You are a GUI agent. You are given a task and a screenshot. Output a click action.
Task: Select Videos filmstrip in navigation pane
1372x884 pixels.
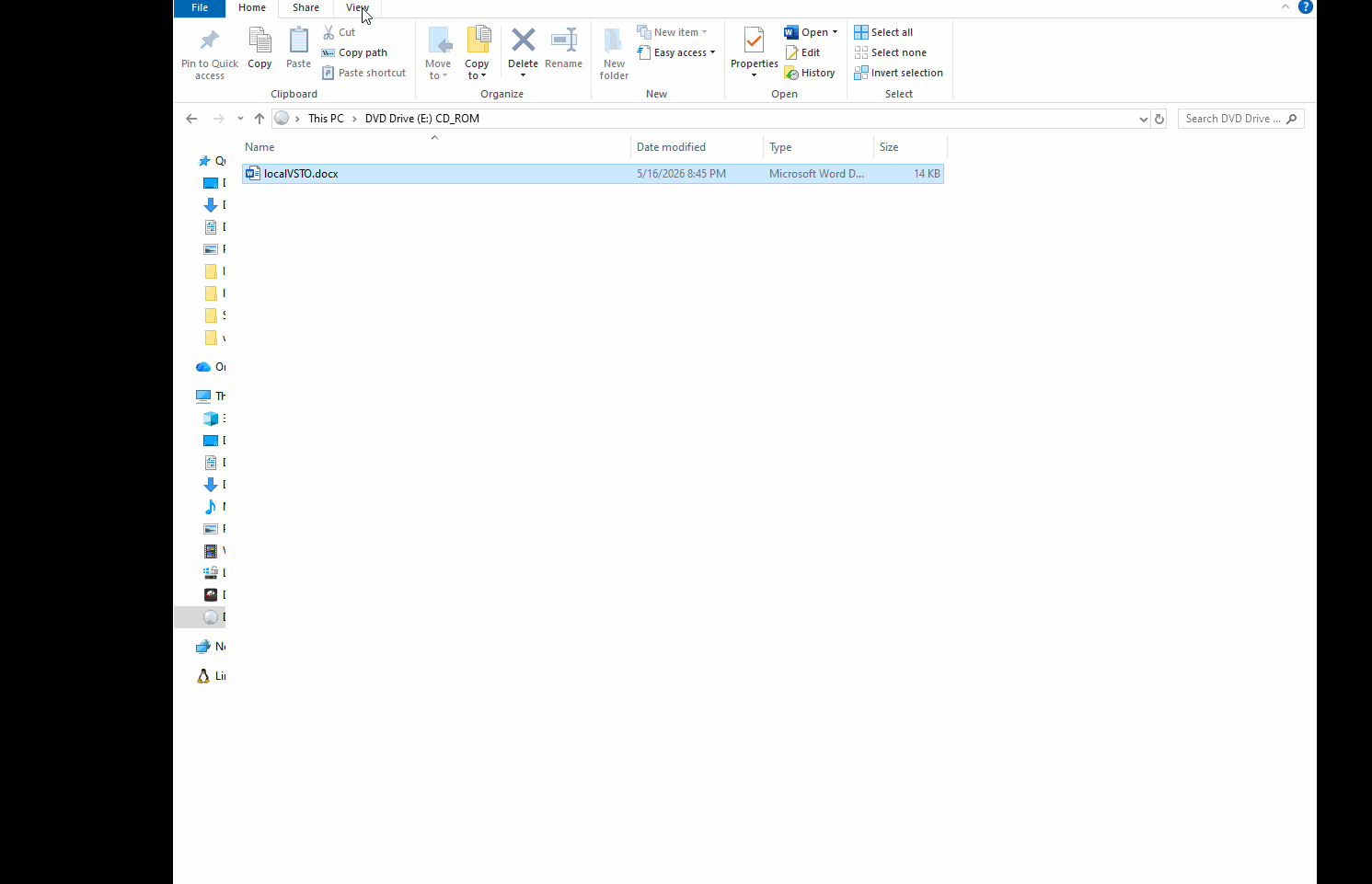(x=211, y=551)
